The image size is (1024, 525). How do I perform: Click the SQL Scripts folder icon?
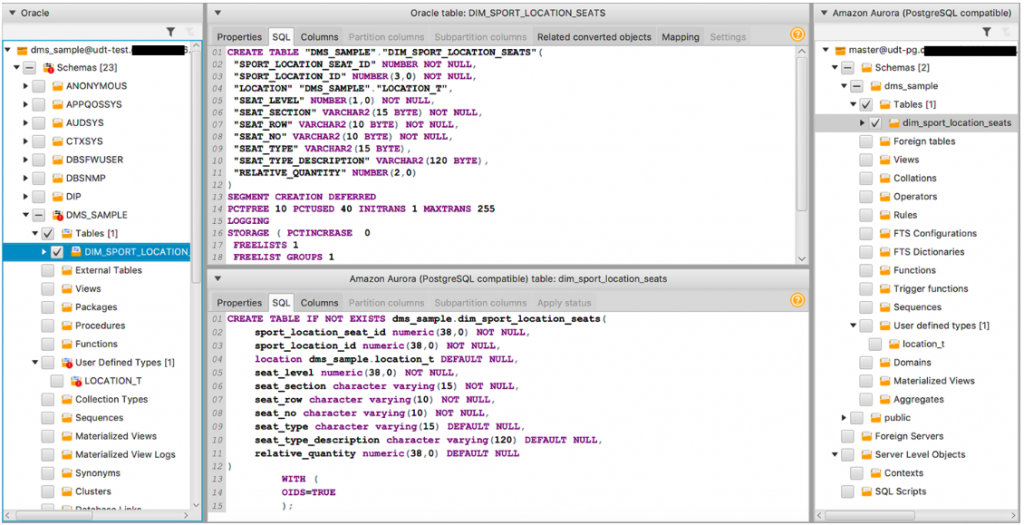coord(867,491)
